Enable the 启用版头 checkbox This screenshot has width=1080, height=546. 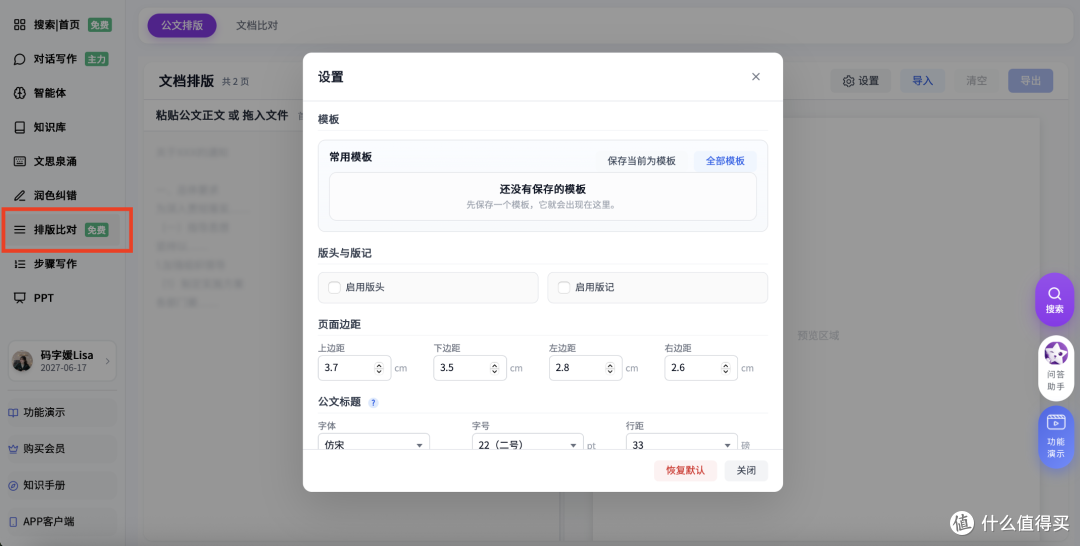click(334, 287)
